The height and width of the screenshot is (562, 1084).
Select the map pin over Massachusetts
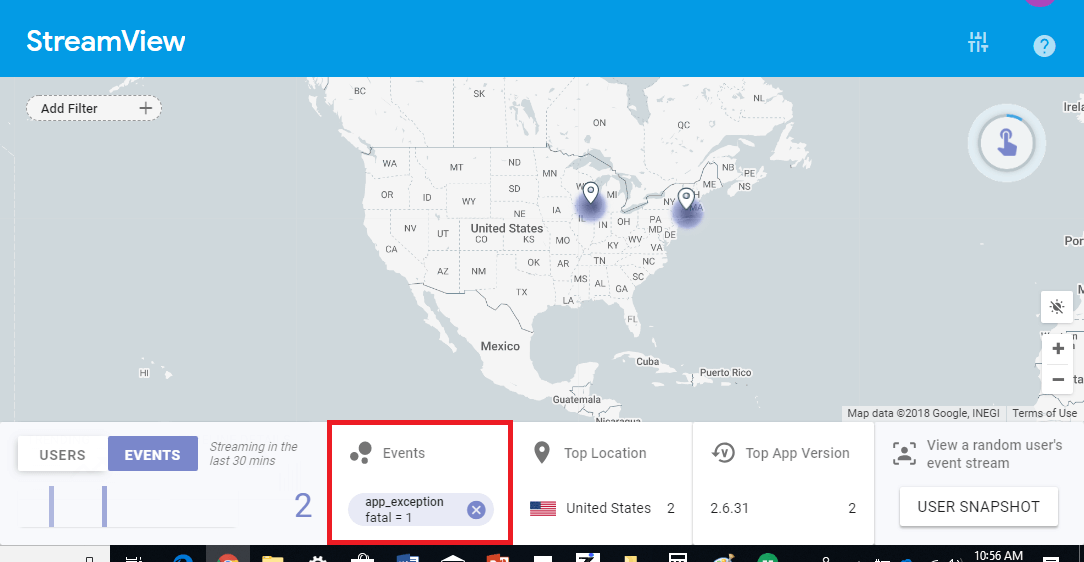click(x=686, y=199)
